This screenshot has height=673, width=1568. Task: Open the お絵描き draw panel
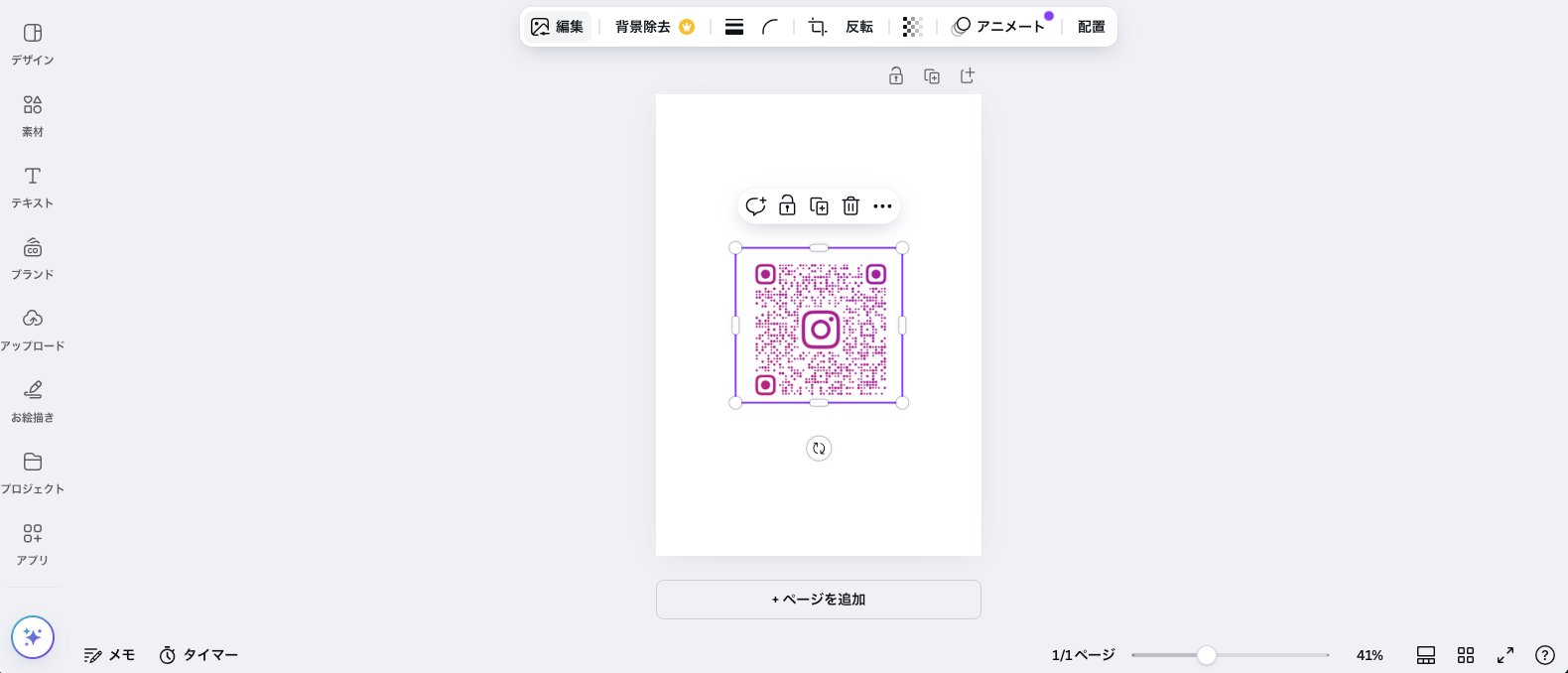tap(33, 402)
